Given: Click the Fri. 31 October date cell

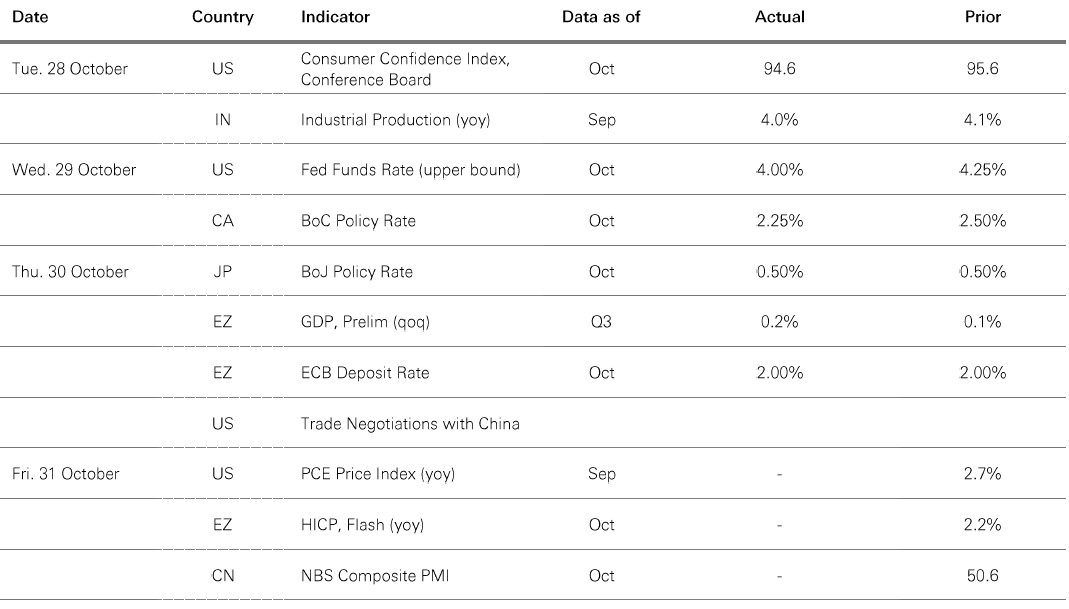Looking at the screenshot, I should 66,474.
